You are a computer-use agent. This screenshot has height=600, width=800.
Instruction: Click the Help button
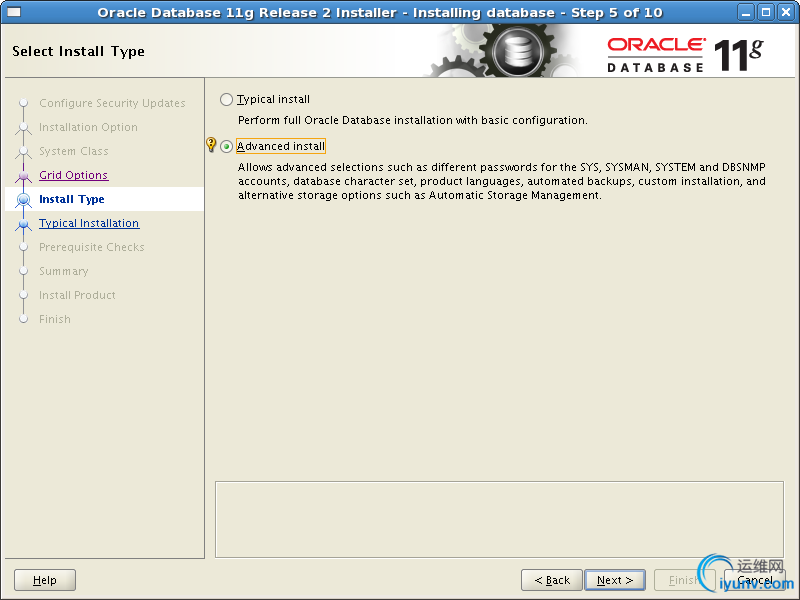click(x=45, y=580)
